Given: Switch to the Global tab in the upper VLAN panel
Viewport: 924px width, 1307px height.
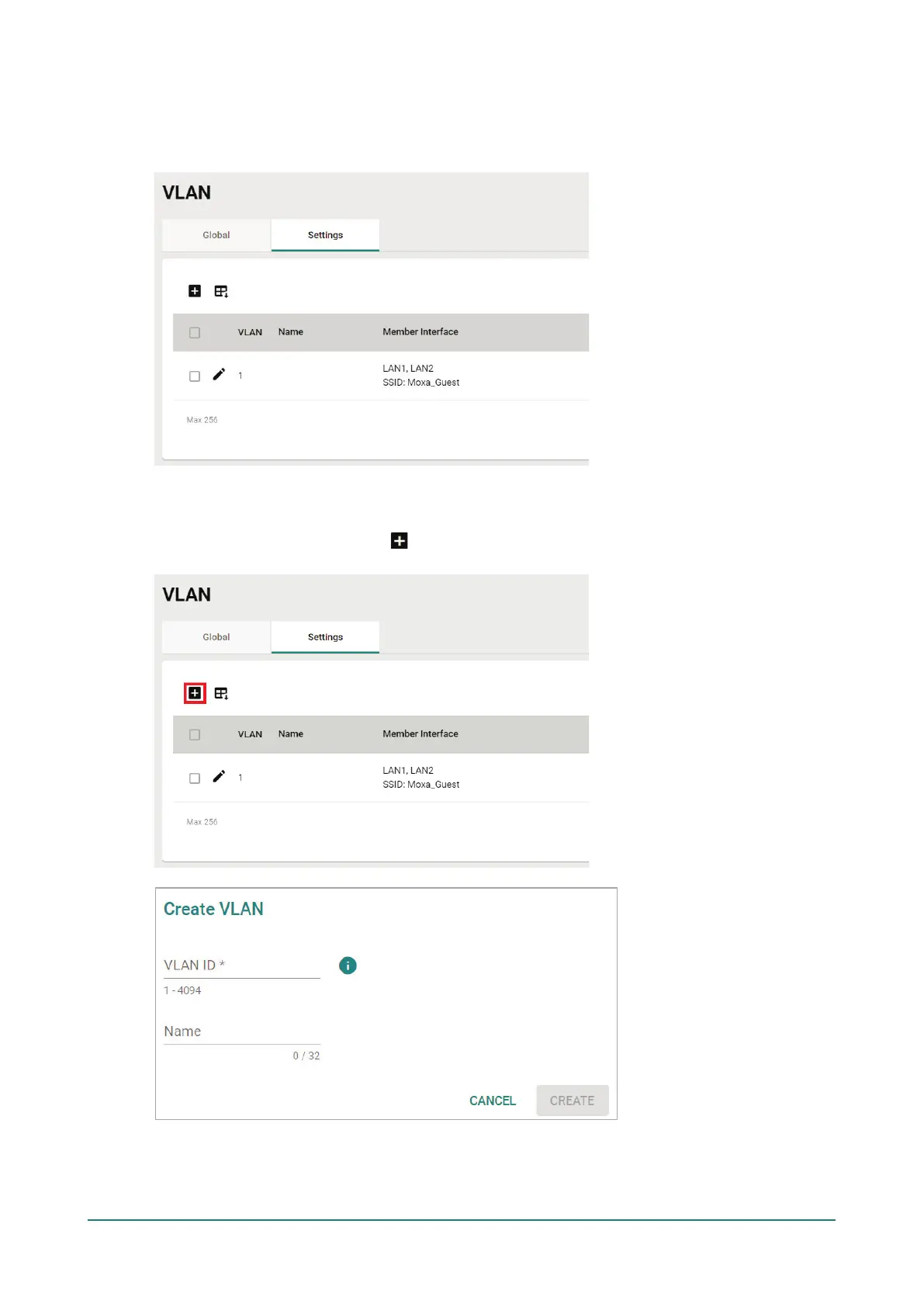Looking at the screenshot, I should click(x=216, y=235).
